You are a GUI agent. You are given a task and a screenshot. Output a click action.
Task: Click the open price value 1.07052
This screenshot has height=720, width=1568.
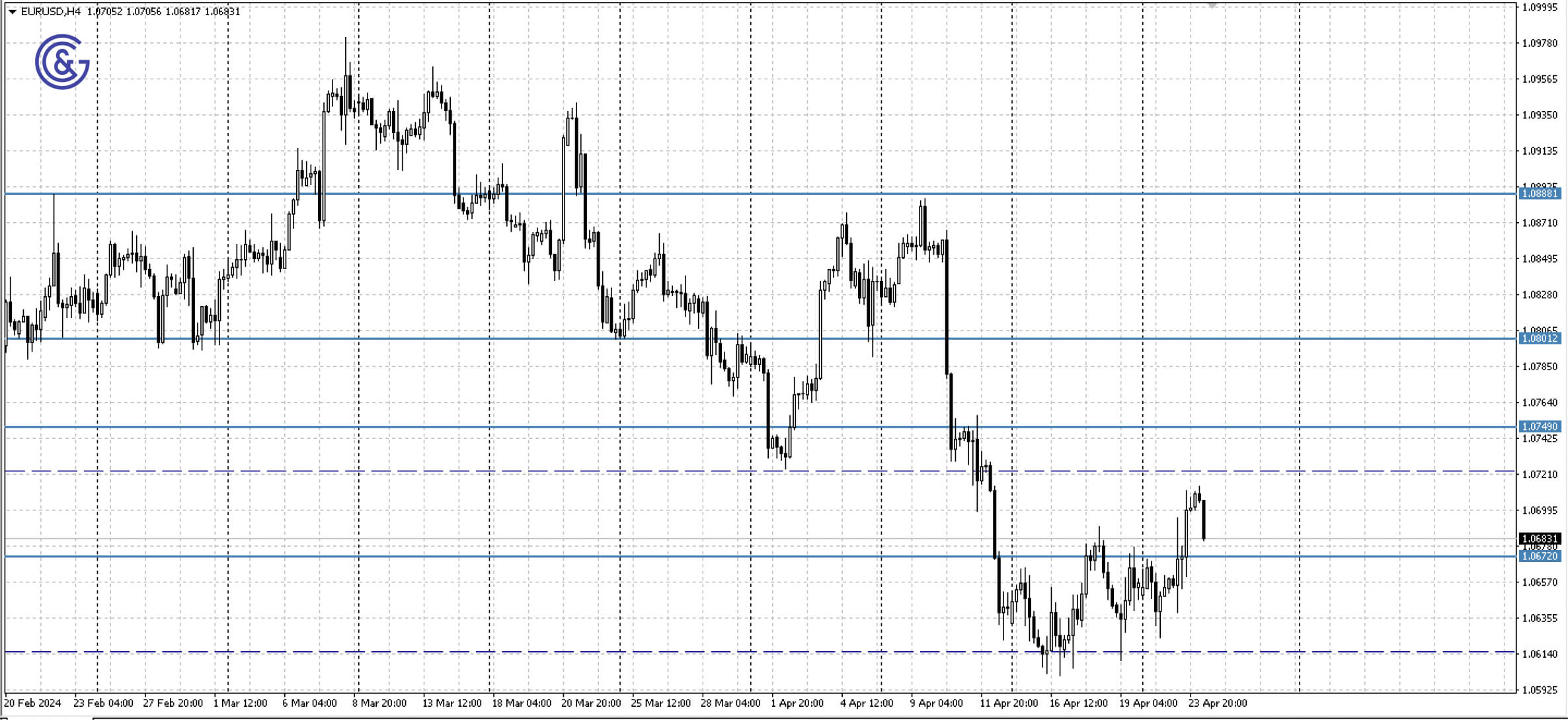click(106, 11)
